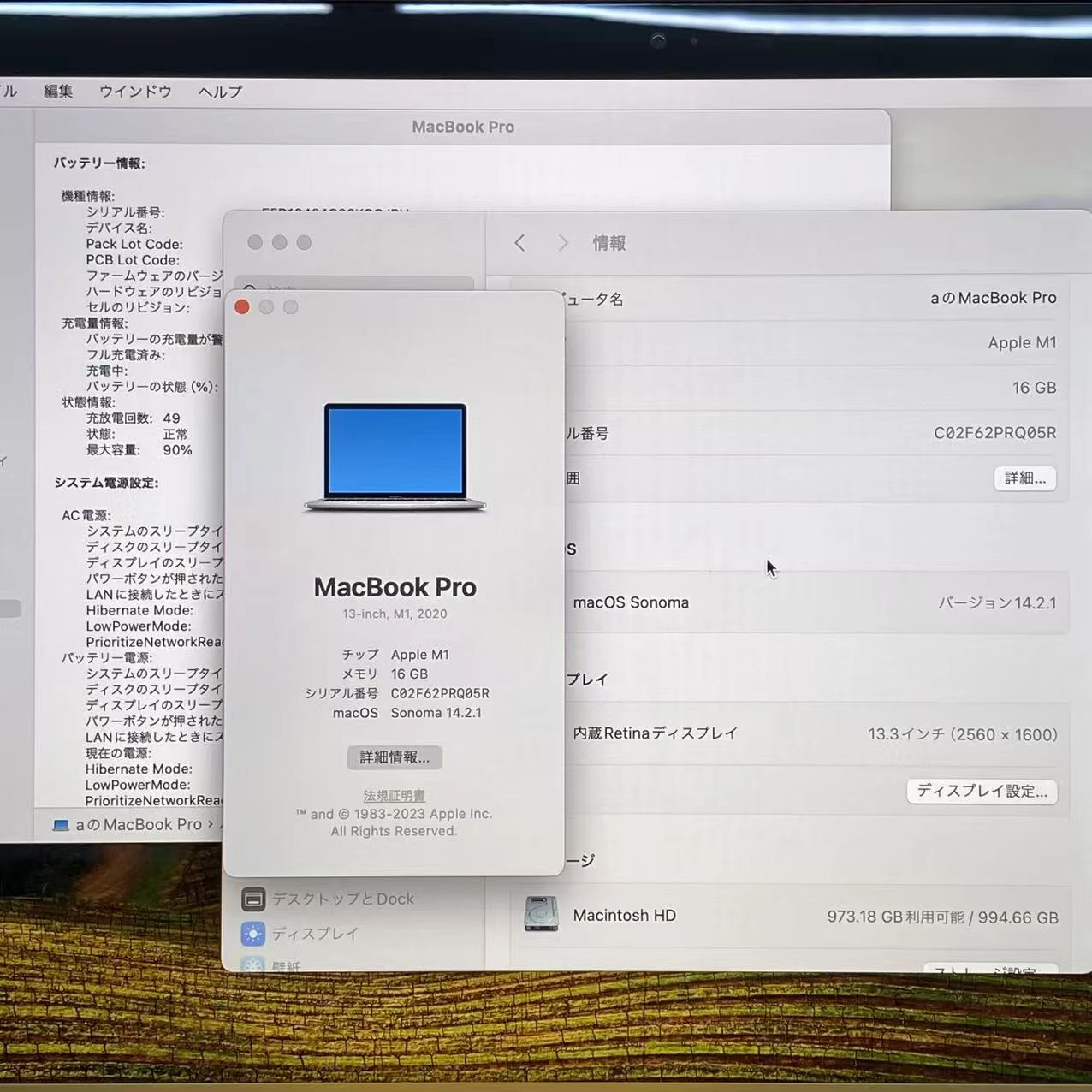1092x1092 pixels.
Task: Open the 法規証明書 link
Action: (x=394, y=795)
